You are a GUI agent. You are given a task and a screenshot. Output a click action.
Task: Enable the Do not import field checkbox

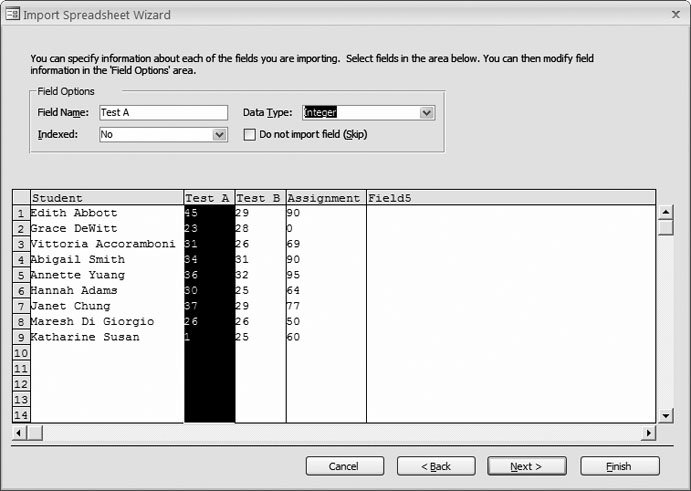click(250, 134)
